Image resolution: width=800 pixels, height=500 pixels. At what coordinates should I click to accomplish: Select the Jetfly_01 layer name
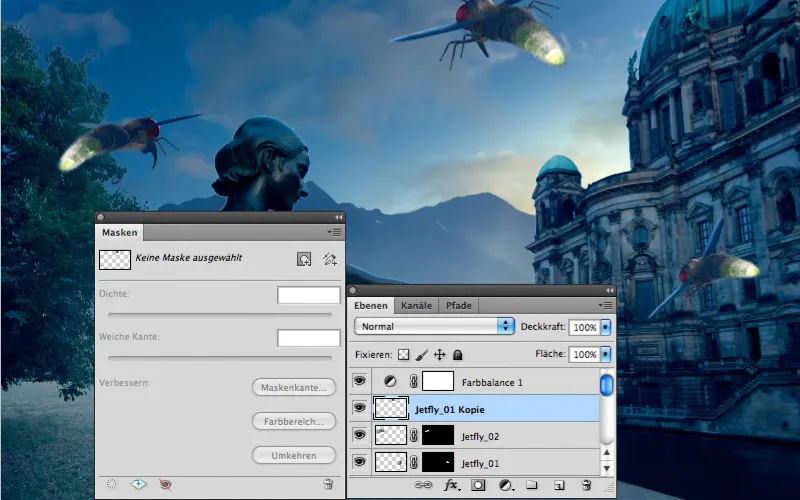click(480, 463)
